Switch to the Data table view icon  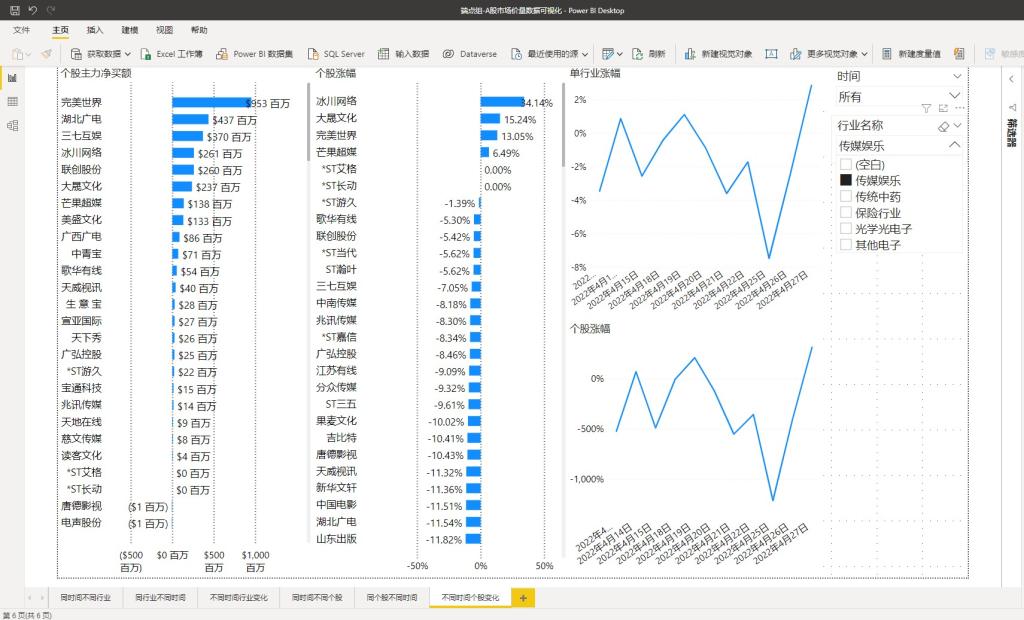13,102
